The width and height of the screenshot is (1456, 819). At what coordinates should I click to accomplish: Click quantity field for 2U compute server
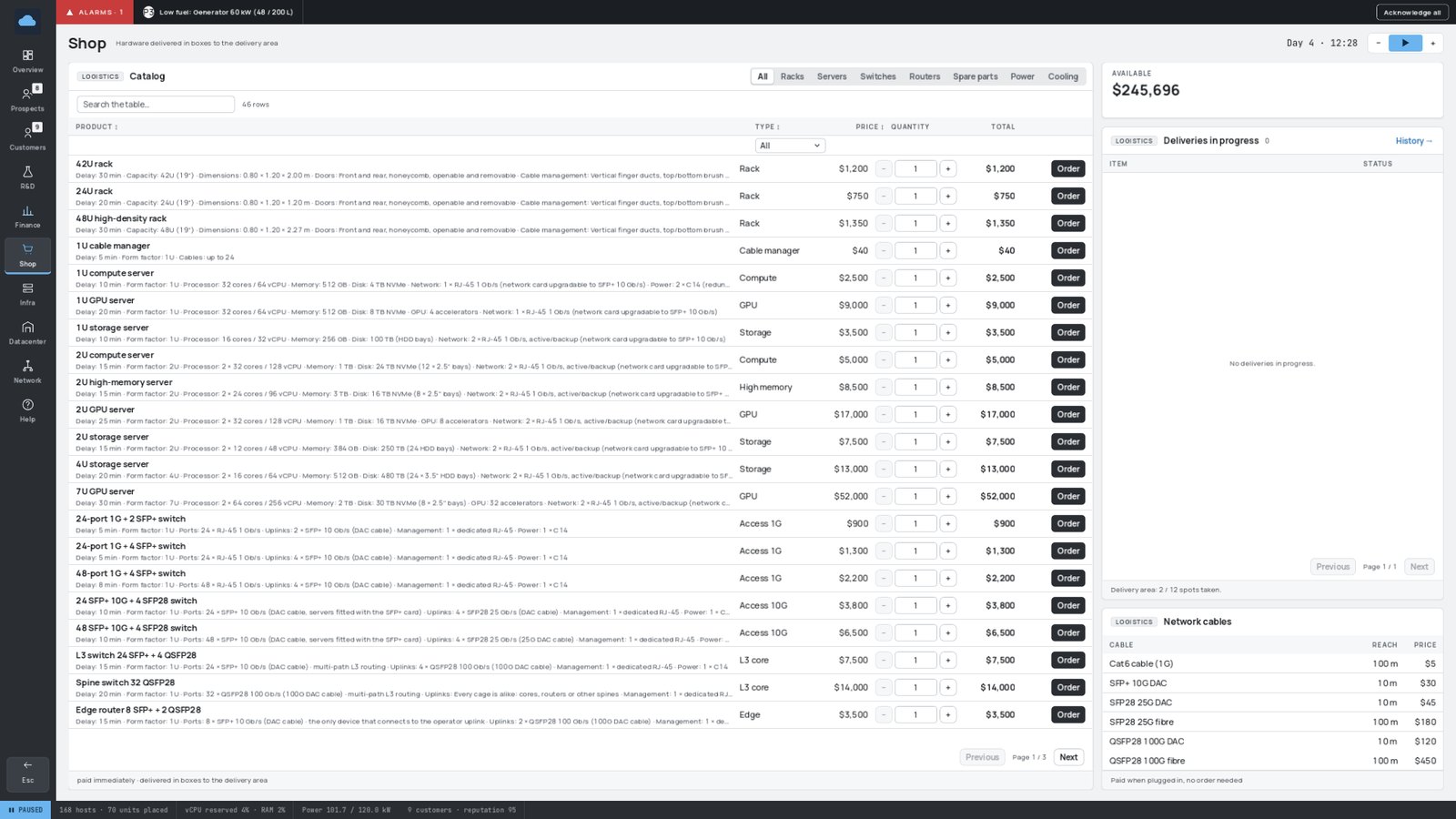coord(915,359)
